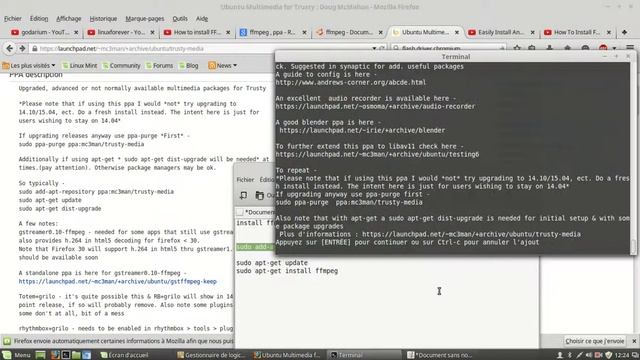The width and height of the screenshot is (640, 360).
Task: Click the 12:24 clock in the panel
Action: point(621,355)
